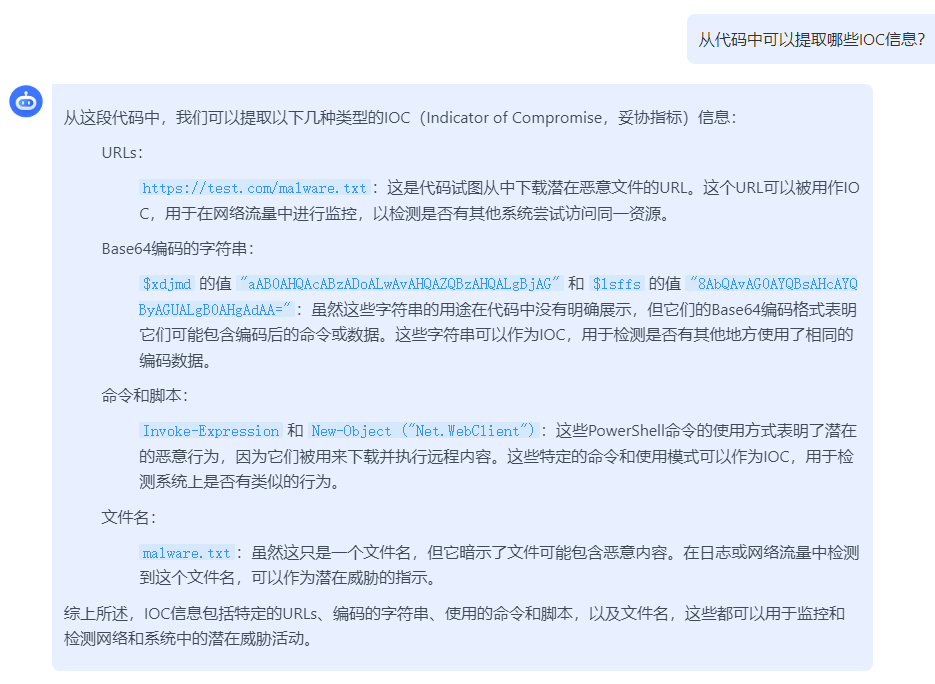935x684 pixels.
Task: Select the $xdjmd variable code snippet
Action: tap(167, 284)
